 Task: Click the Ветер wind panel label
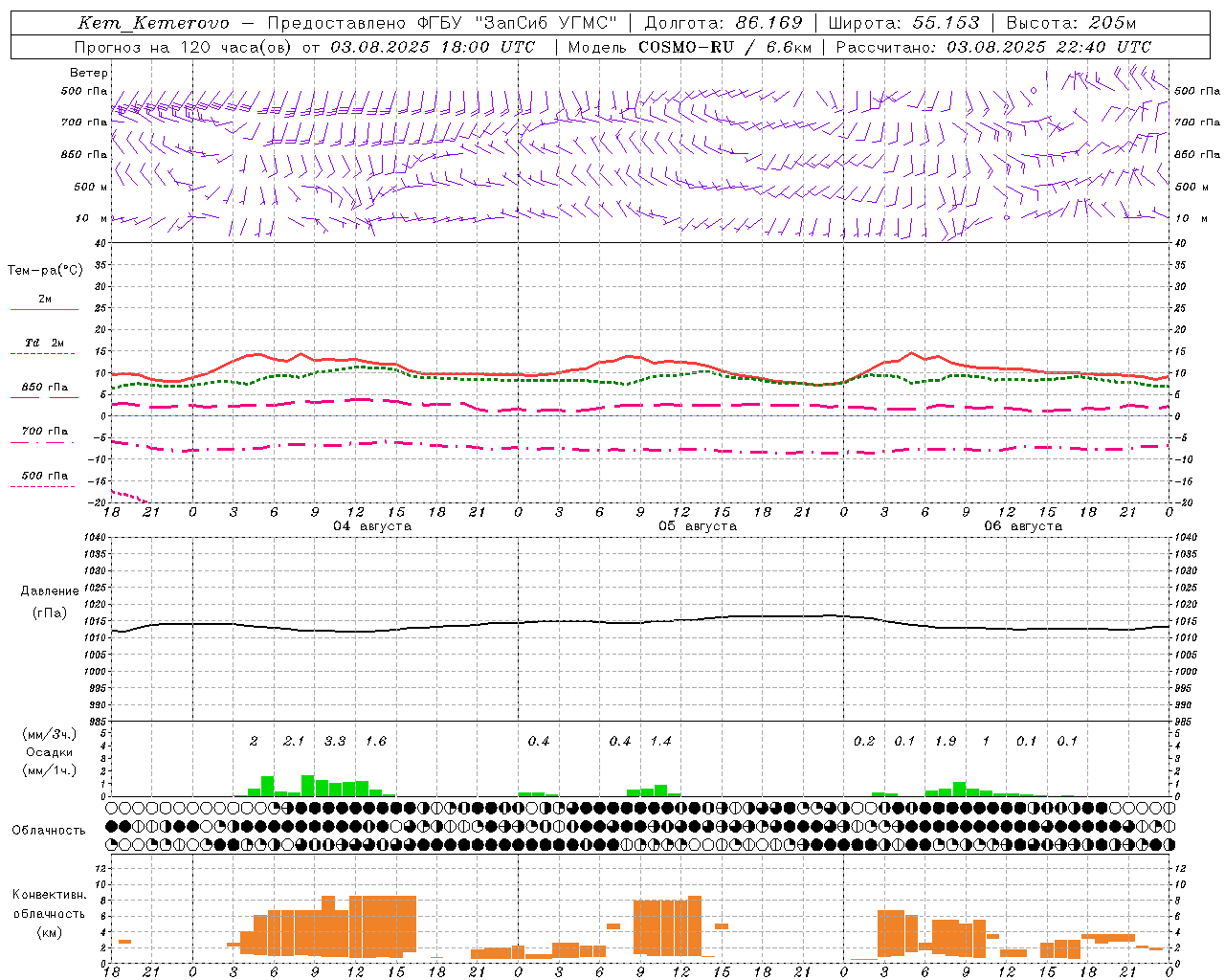coord(89,73)
